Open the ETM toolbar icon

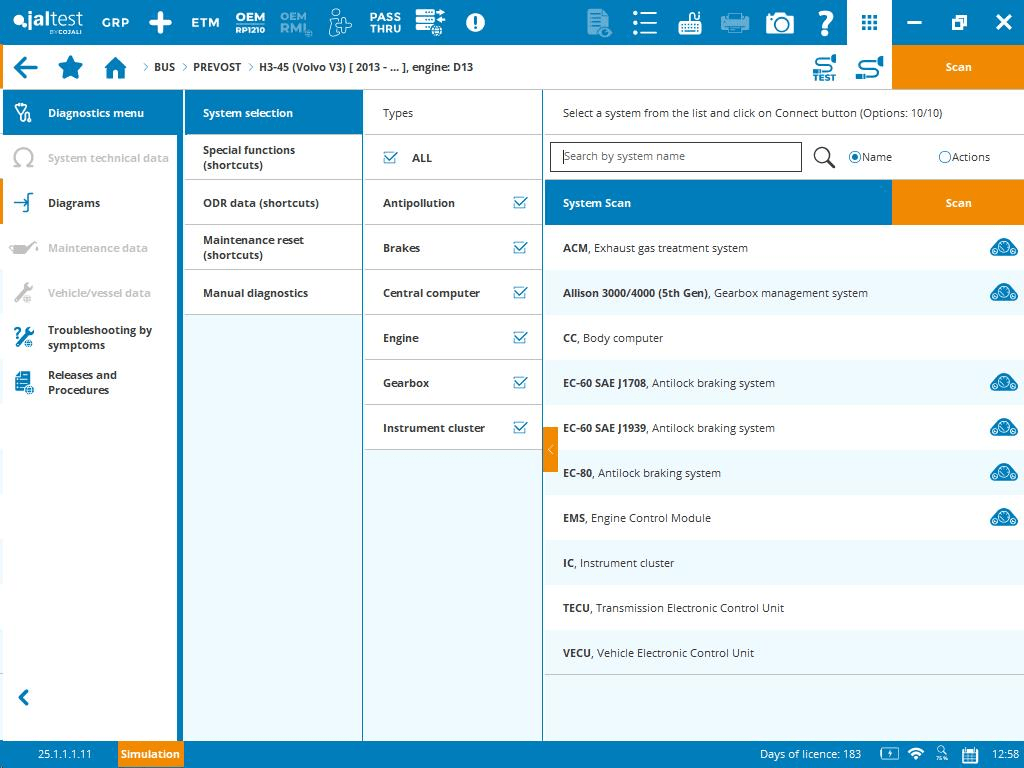(205, 22)
